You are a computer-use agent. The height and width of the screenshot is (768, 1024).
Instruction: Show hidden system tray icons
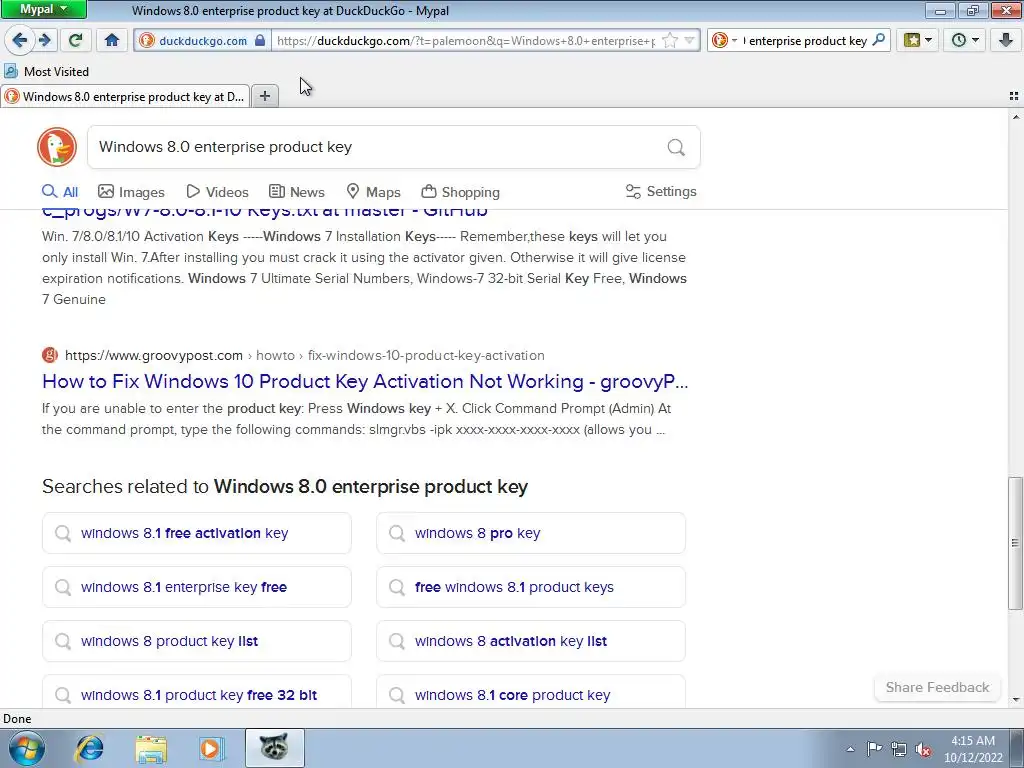850,749
